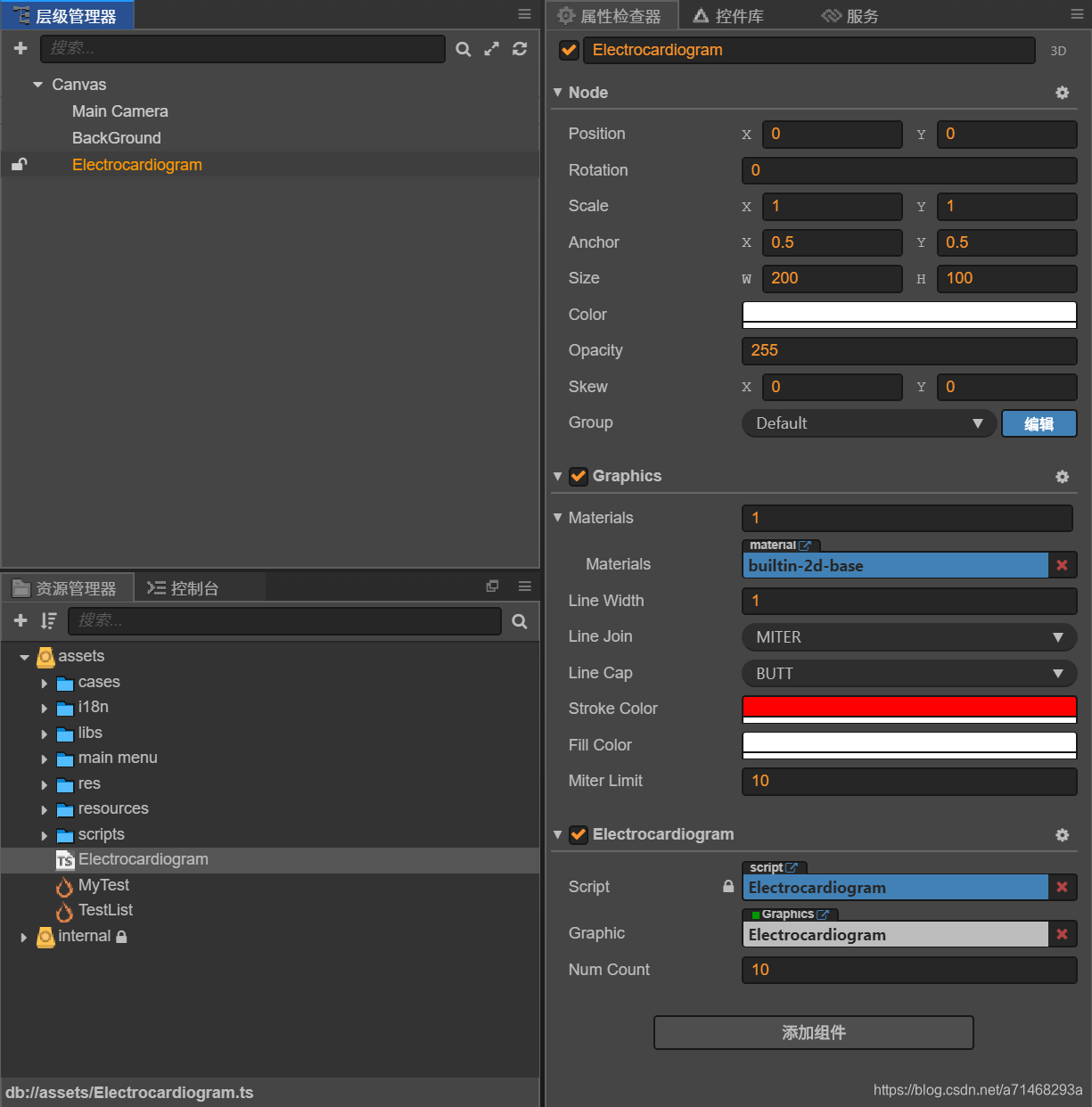Click the script link icon above Script field
The height and width of the screenshot is (1107, 1092).
[792, 867]
